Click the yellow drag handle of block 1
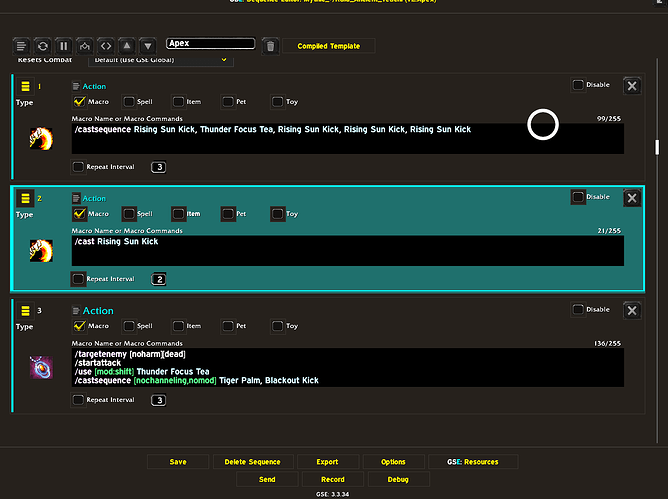Viewport: 668px width, 499px height. [x=25, y=86]
